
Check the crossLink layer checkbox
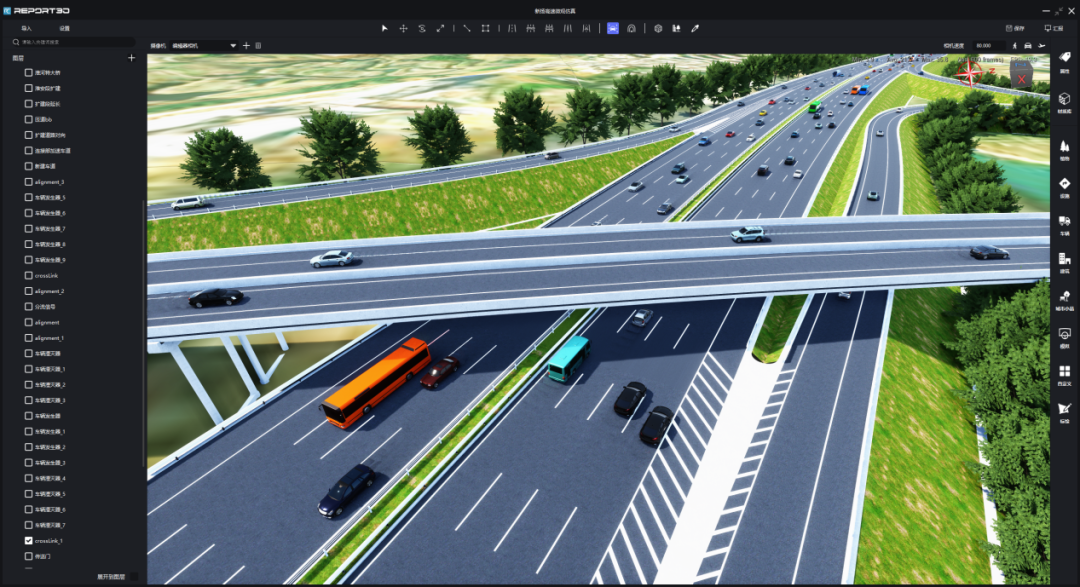(x=29, y=275)
